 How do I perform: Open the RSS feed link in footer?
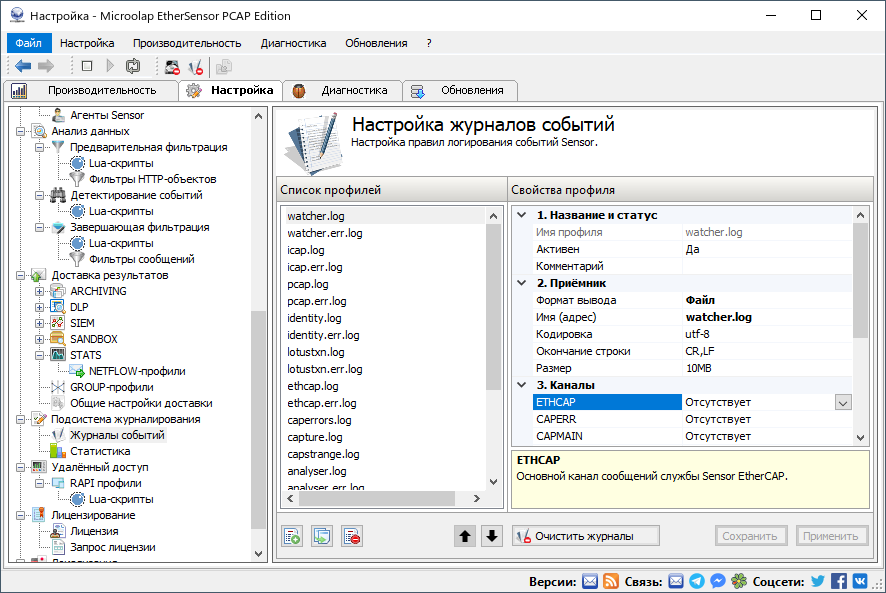pos(611,580)
